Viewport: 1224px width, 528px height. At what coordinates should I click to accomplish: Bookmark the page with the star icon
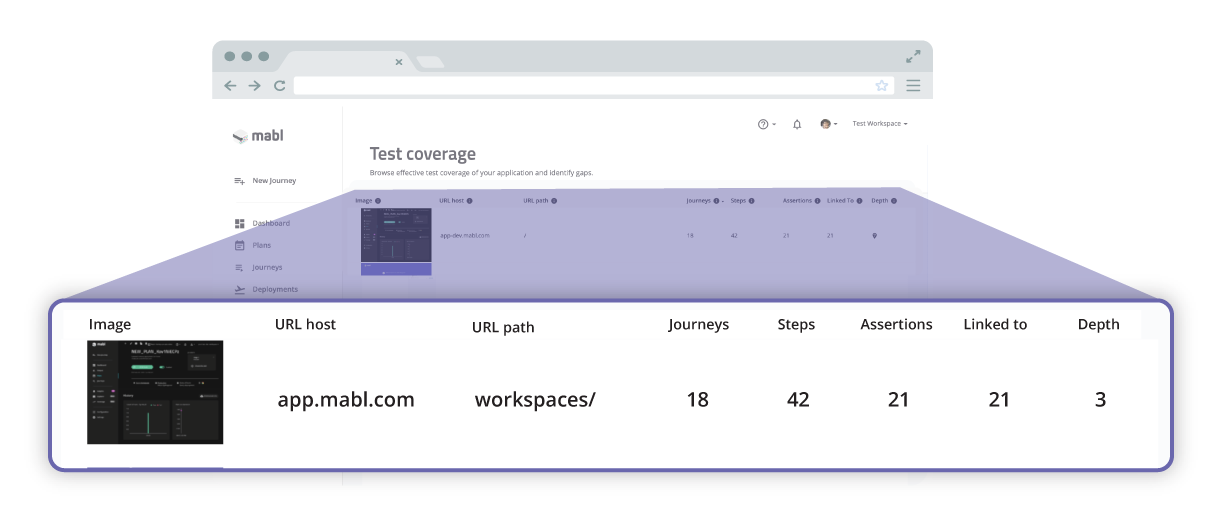coord(882,86)
